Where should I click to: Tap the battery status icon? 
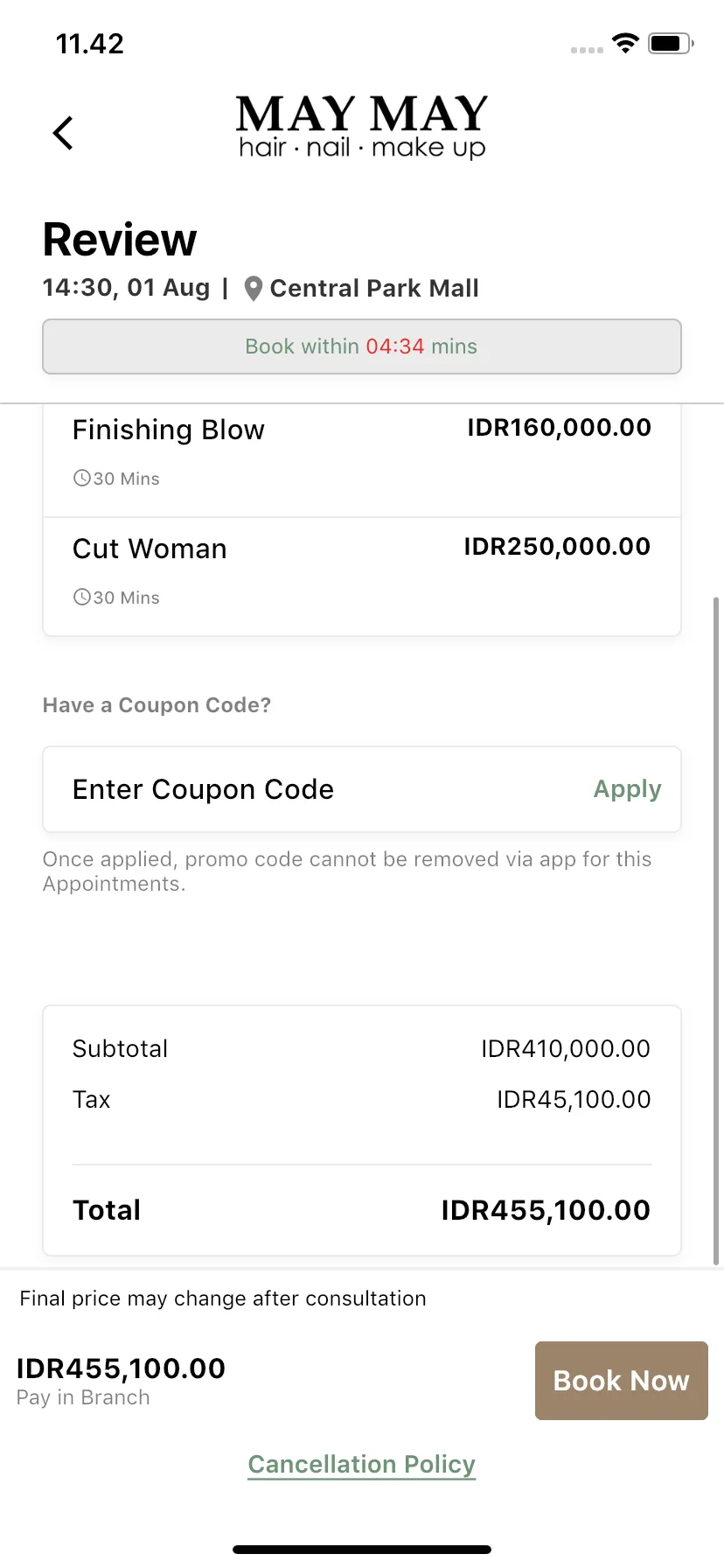(671, 43)
